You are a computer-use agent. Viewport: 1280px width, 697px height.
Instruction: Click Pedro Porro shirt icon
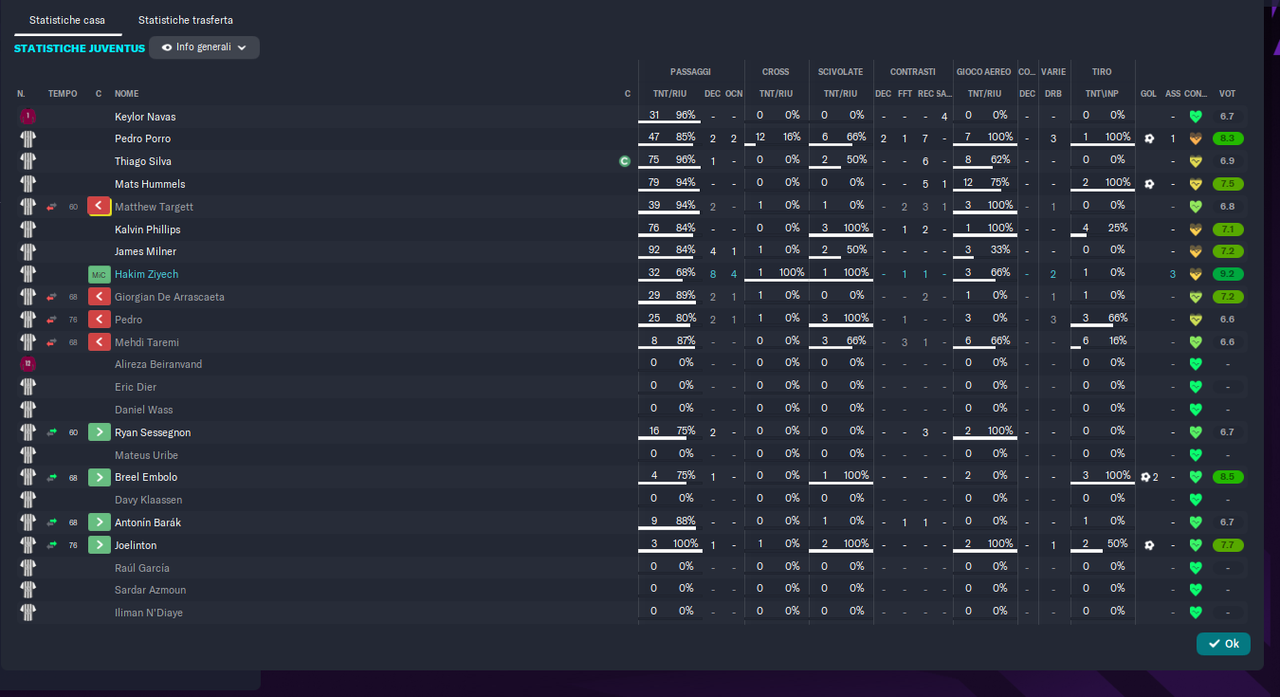28,139
